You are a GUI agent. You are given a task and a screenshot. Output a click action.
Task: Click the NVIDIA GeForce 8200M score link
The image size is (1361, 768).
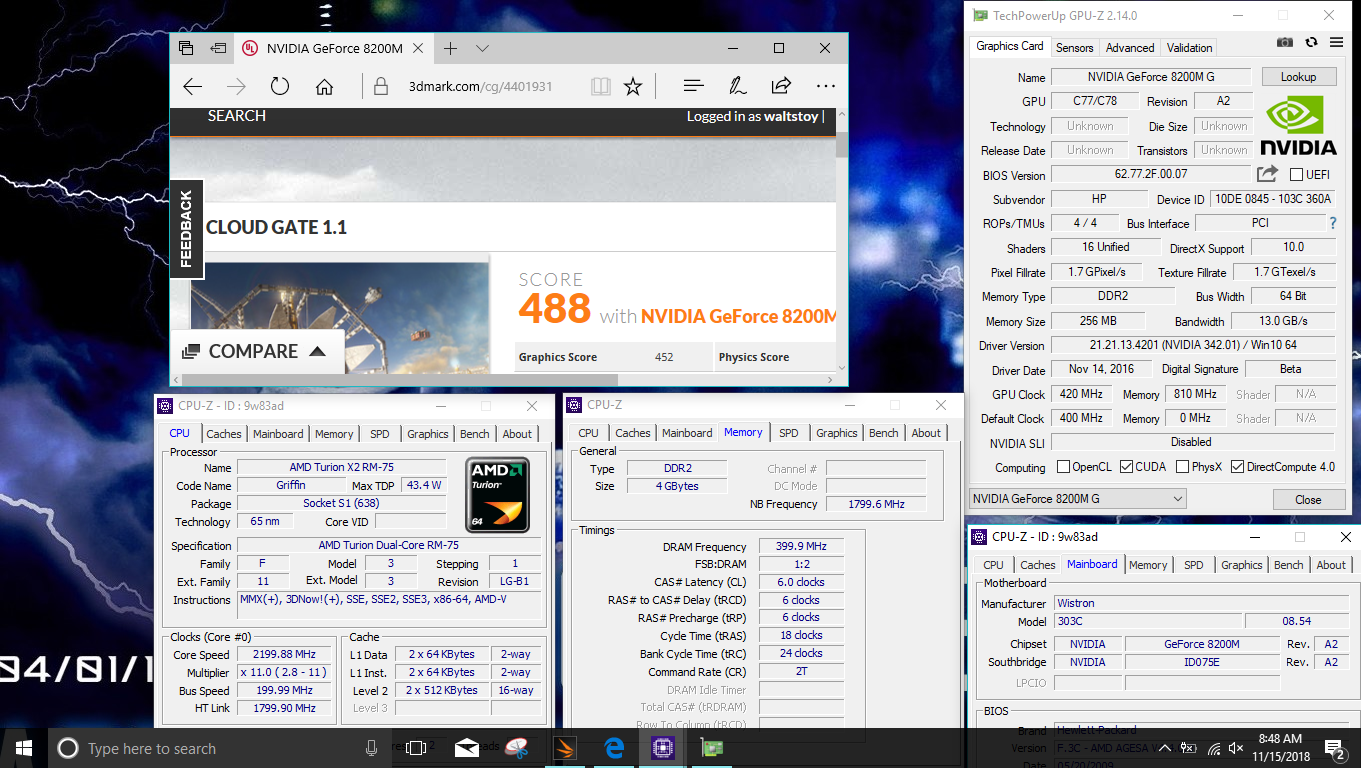click(738, 316)
